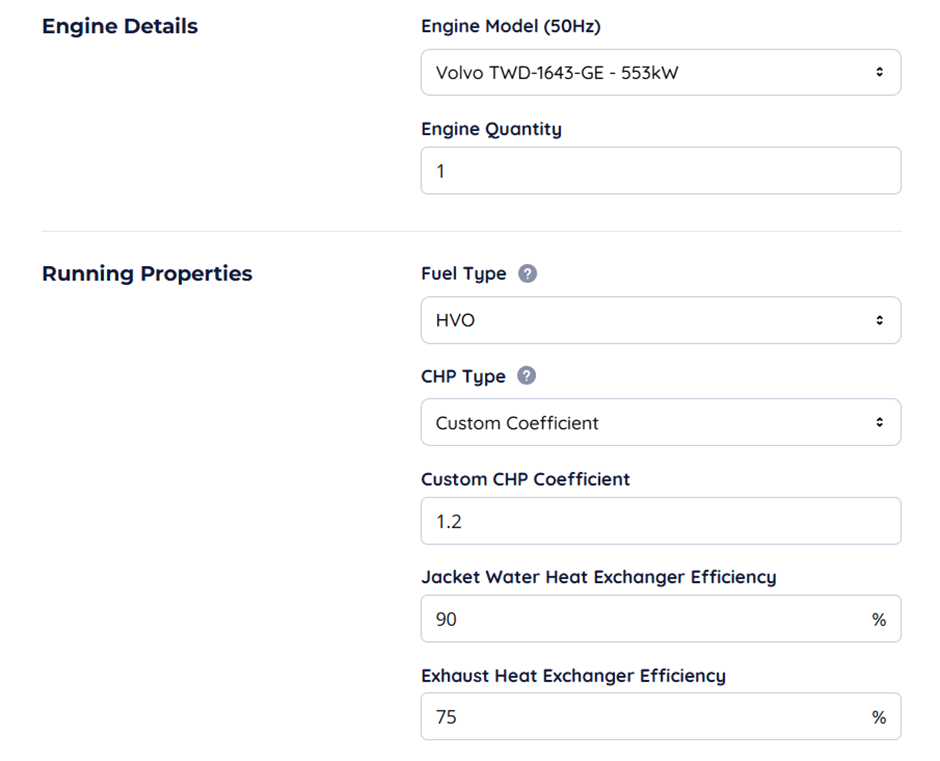Click the Engine Model dropdown stepper arrows
The width and height of the screenshot is (940, 761).
[879, 71]
